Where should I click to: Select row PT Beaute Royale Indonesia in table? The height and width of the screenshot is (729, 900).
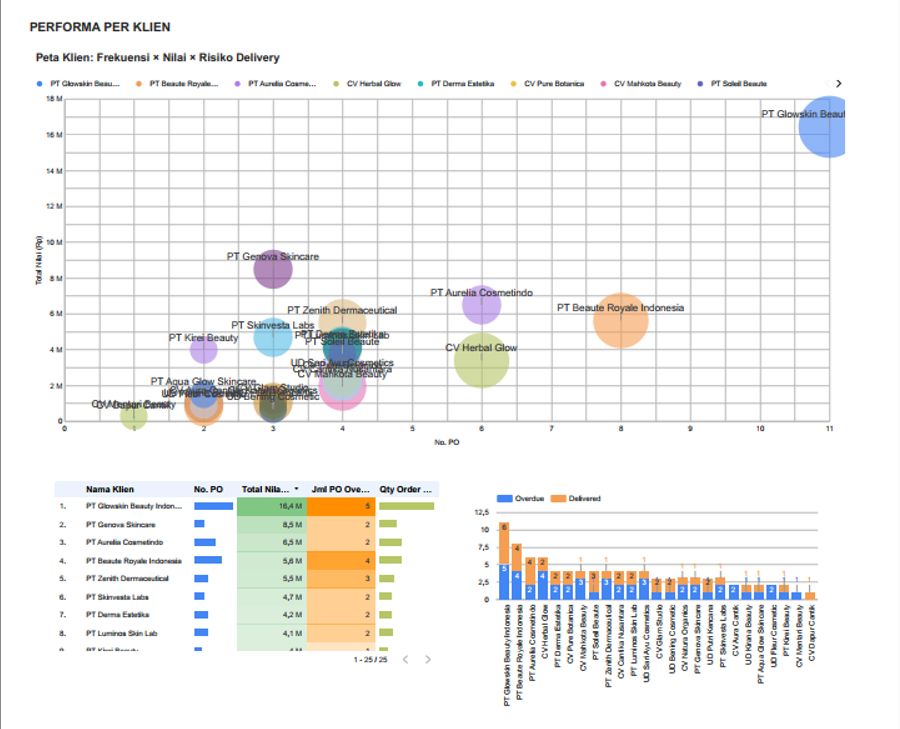click(x=247, y=560)
